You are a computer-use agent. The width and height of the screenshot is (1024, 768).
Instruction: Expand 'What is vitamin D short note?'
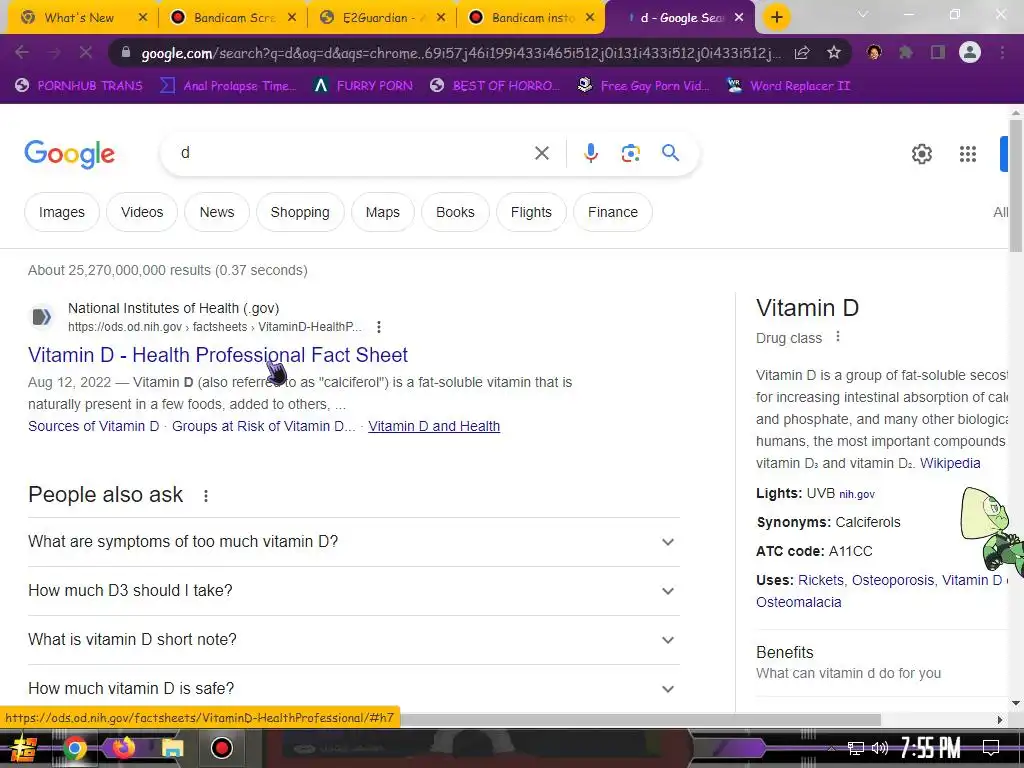[353, 640]
